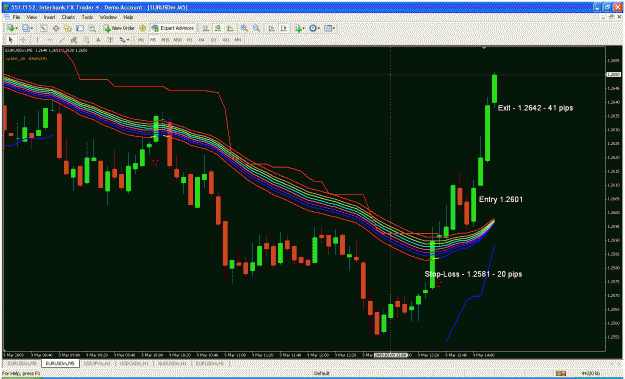
Task: Click the 'Default' profile in status bar
Action: pos(321,373)
